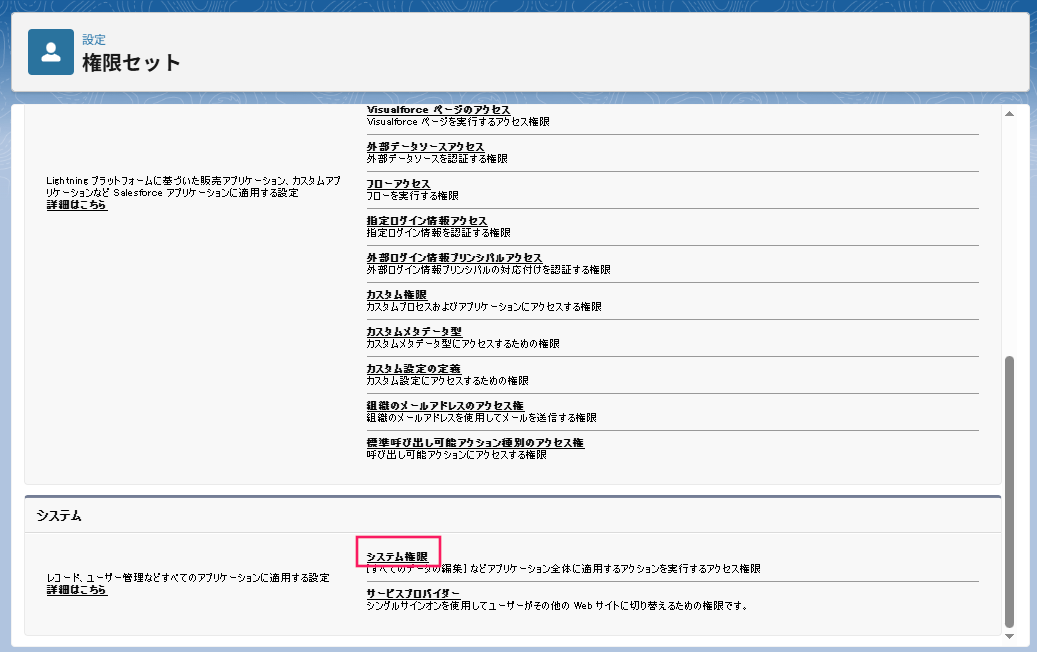Click text 外部データソースを認証する権限
1037x652 pixels.
click(437, 159)
